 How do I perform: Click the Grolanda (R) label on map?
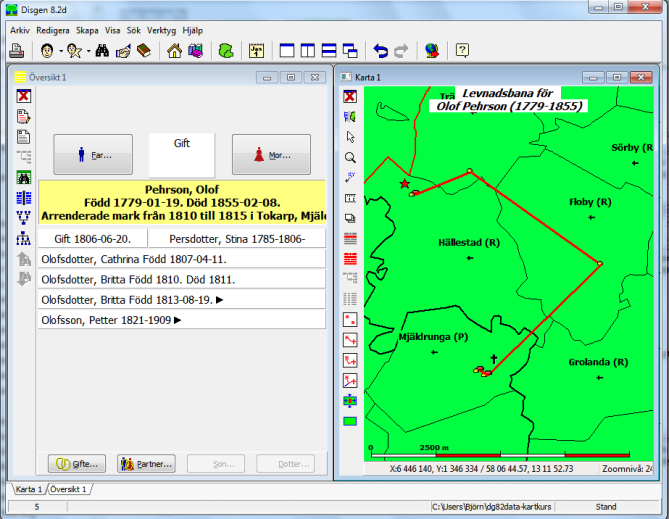click(598, 362)
